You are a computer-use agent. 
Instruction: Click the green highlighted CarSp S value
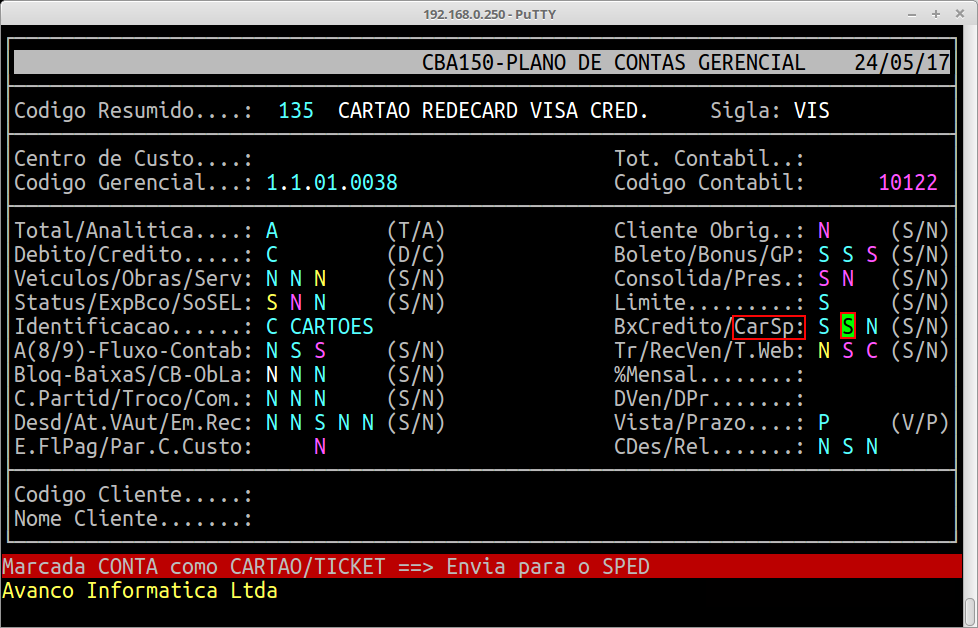(848, 326)
